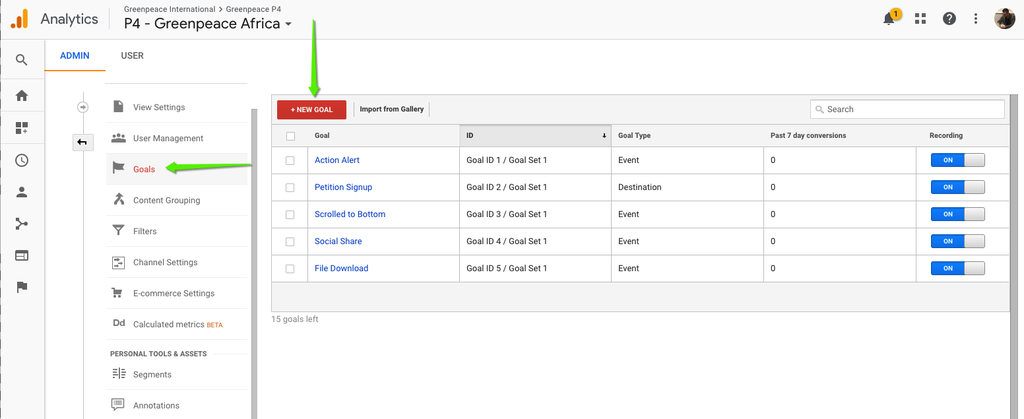Viewport: 1024px width, 419px height.
Task: Click the Annotations speech bubble icon
Action: point(118,405)
